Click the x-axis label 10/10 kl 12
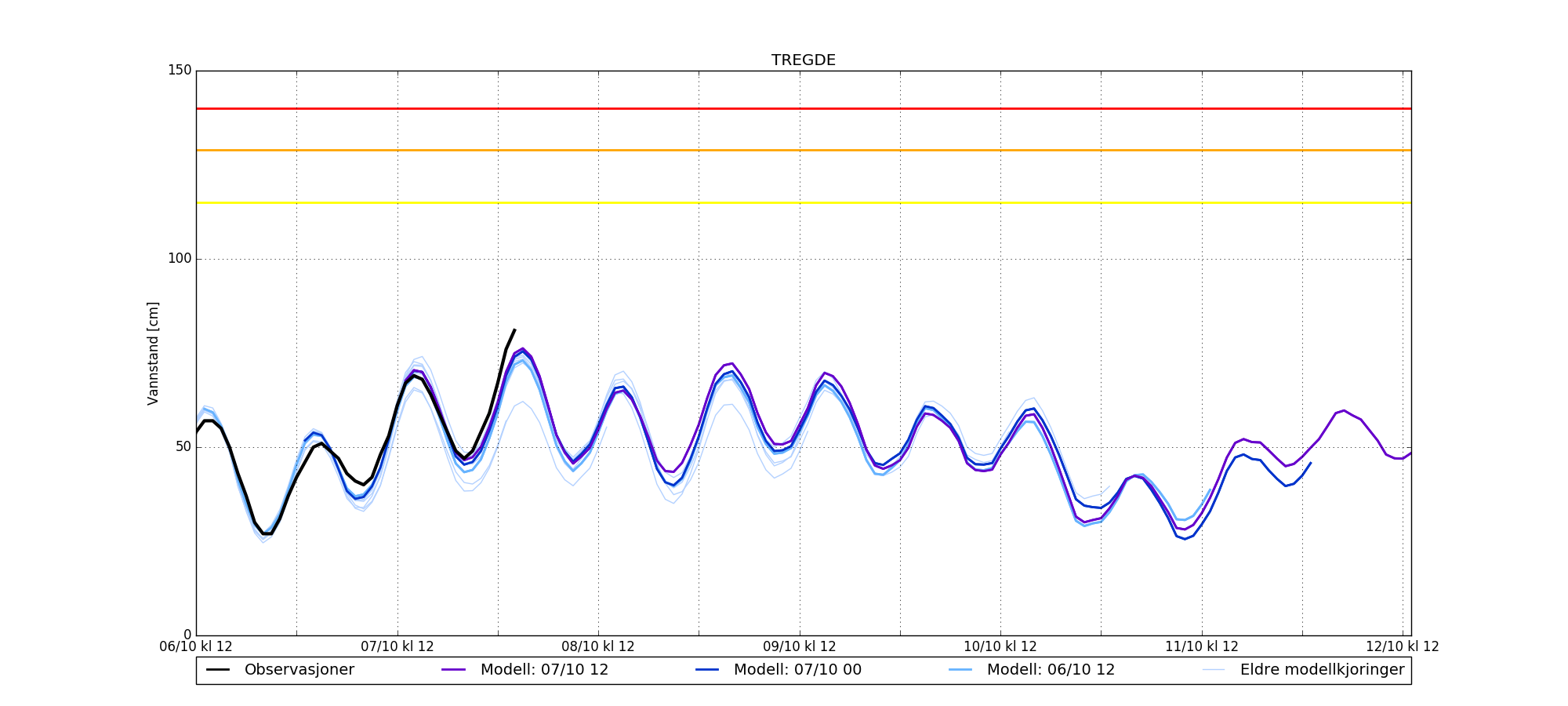 pyautogui.click(x=1000, y=646)
